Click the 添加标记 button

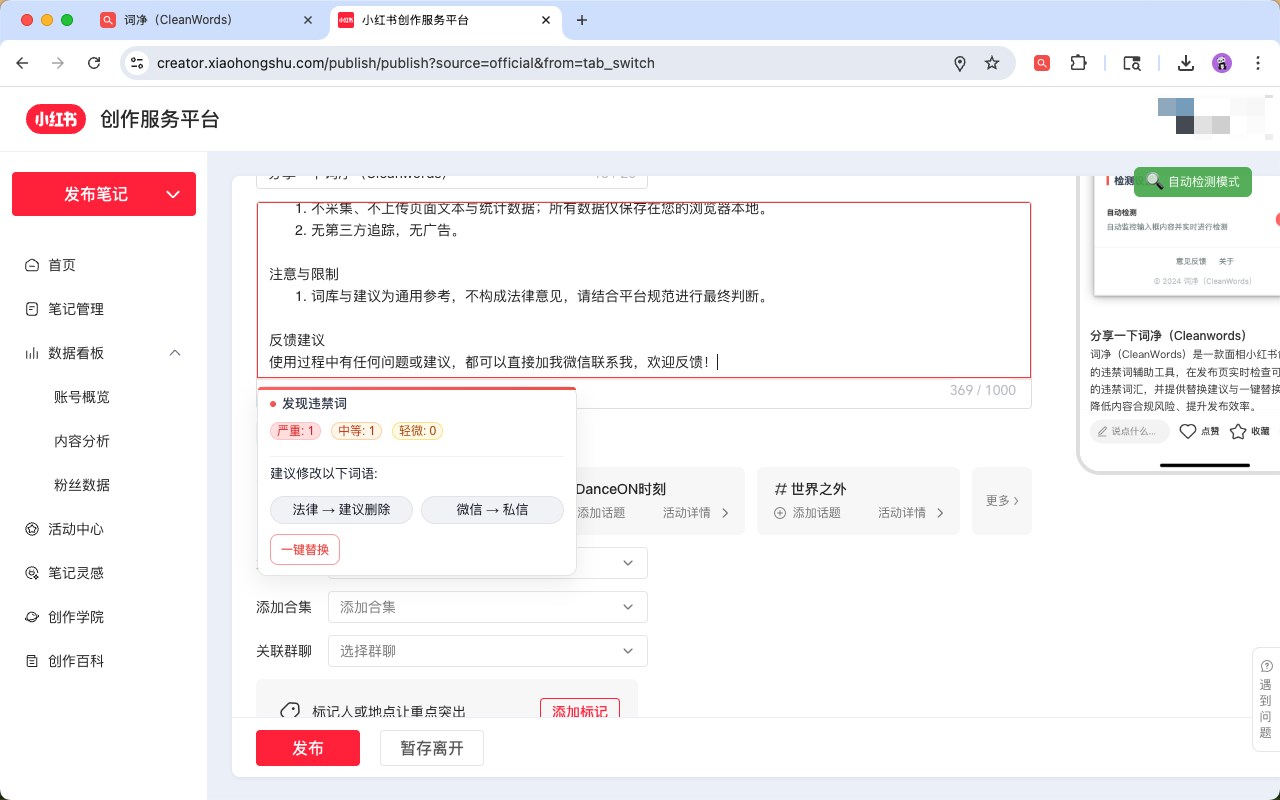pyautogui.click(x=580, y=710)
